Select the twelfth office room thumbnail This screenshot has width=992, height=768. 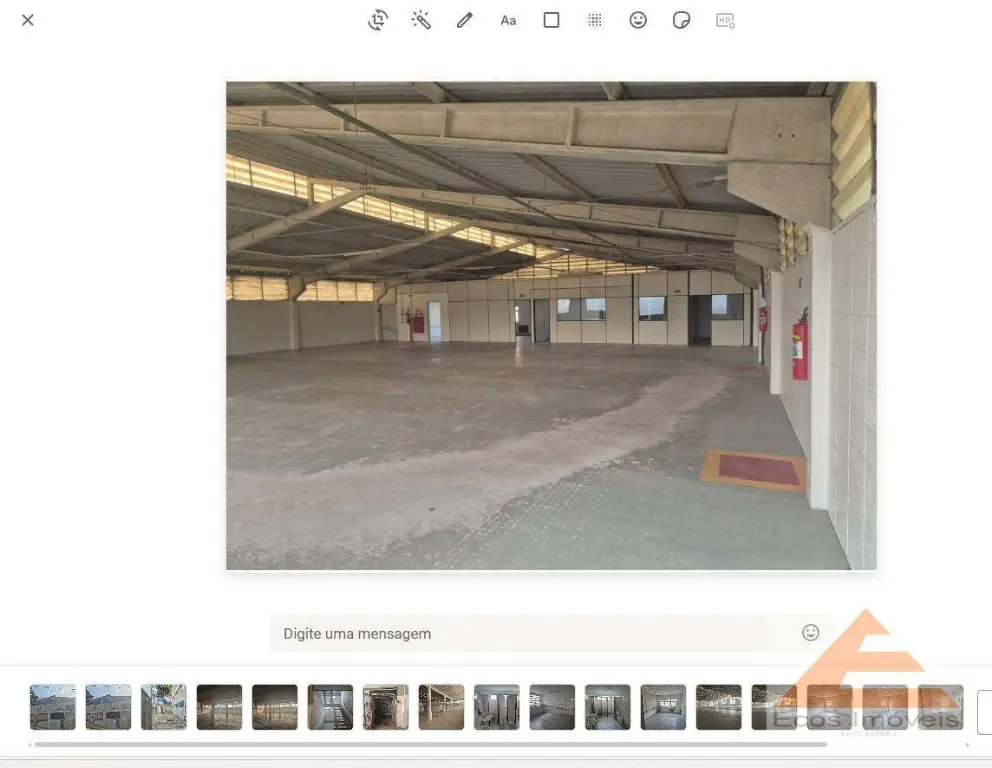click(663, 707)
